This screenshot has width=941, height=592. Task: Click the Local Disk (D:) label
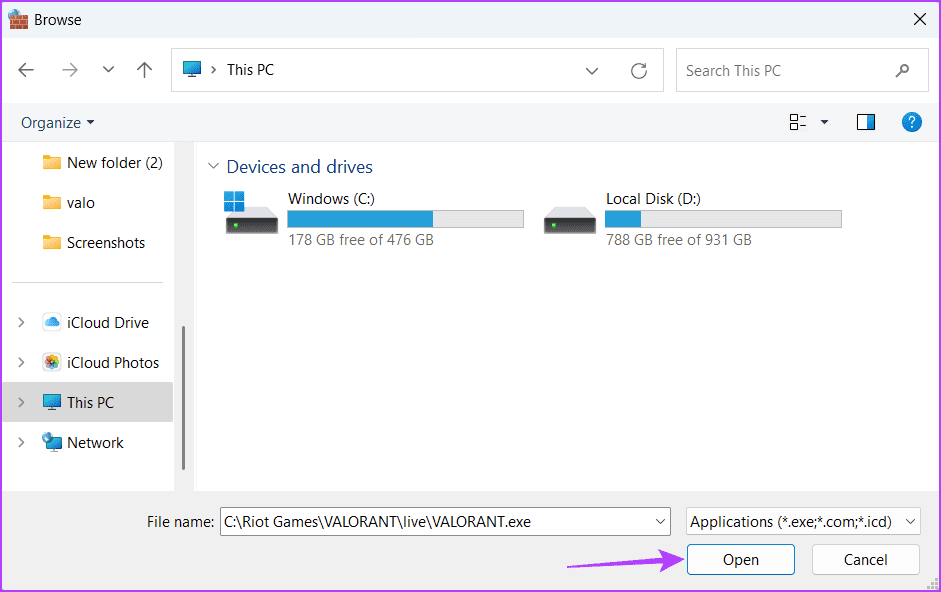click(654, 199)
